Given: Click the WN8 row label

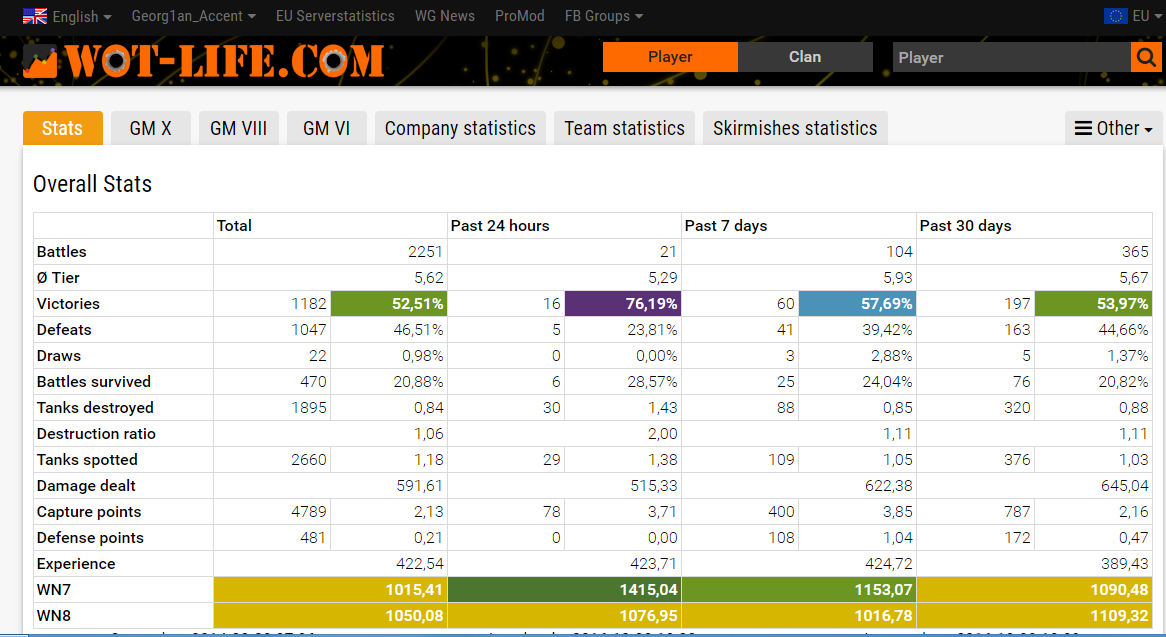Looking at the screenshot, I should [54, 616].
